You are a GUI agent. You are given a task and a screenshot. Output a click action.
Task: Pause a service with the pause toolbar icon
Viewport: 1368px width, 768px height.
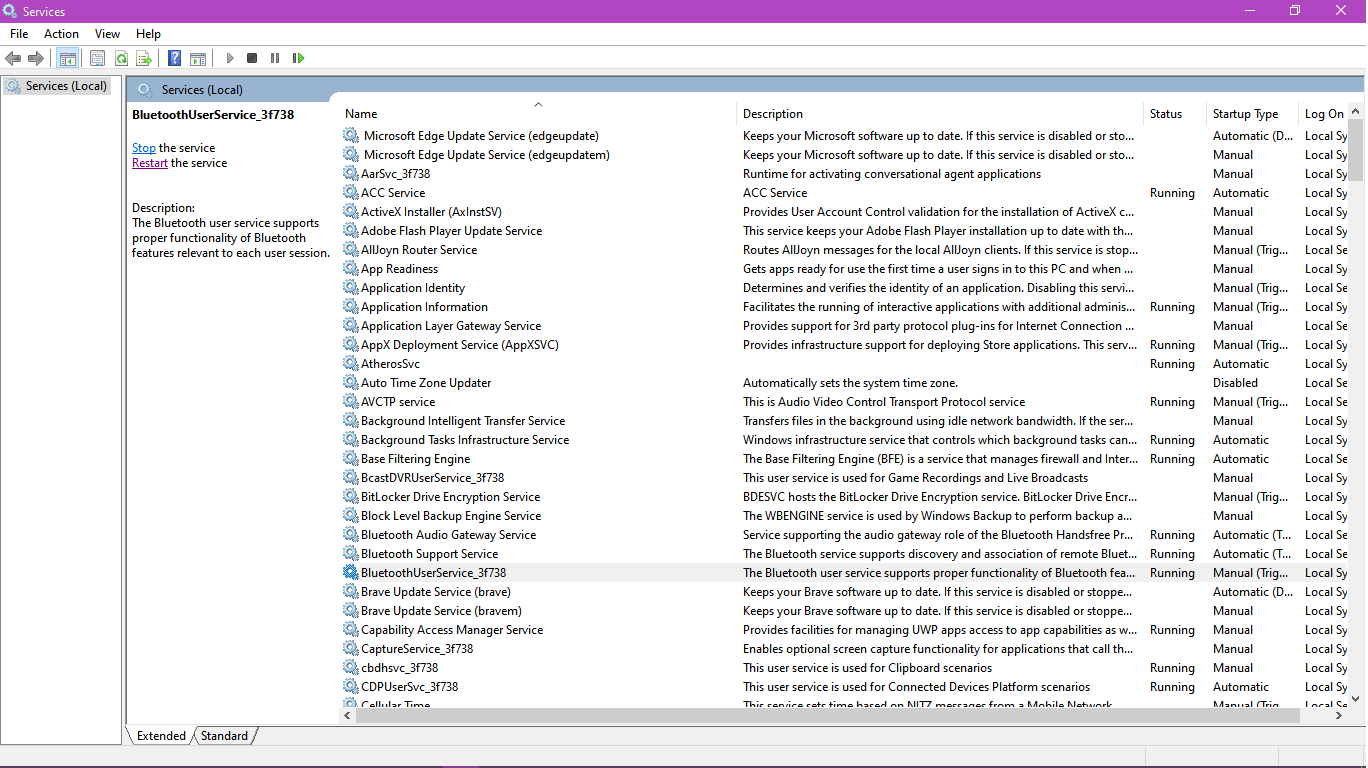point(275,57)
